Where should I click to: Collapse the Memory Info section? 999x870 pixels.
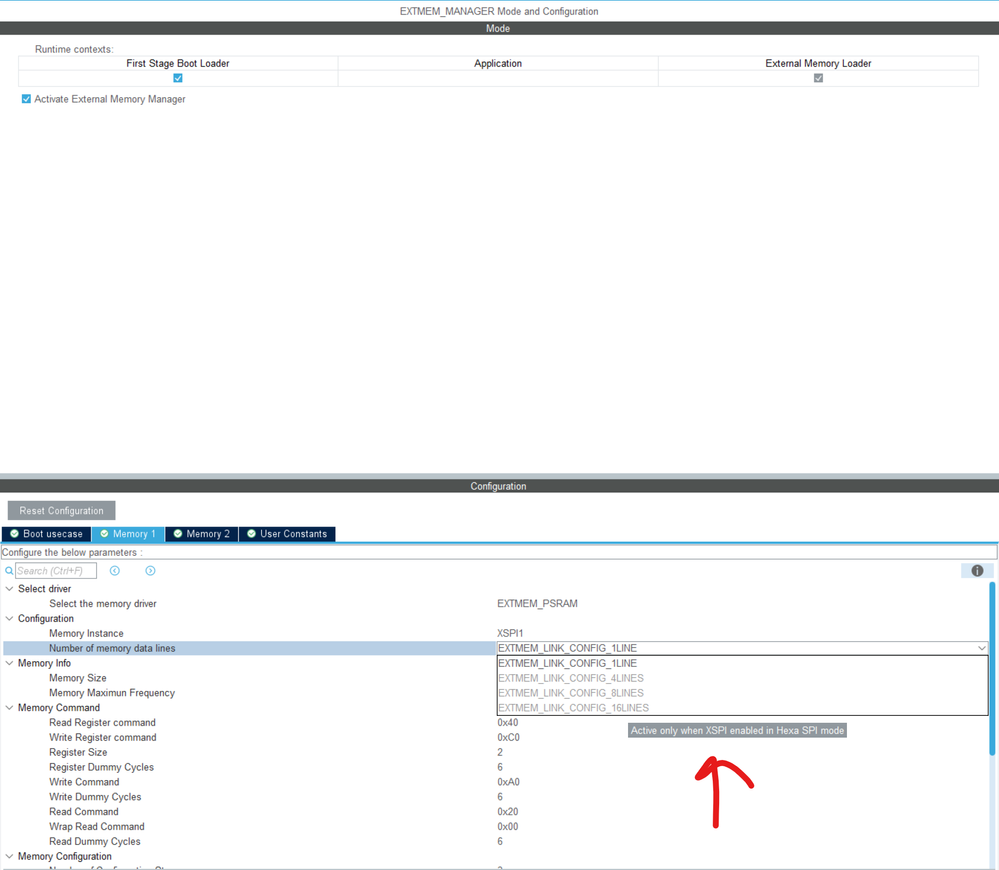point(10,663)
